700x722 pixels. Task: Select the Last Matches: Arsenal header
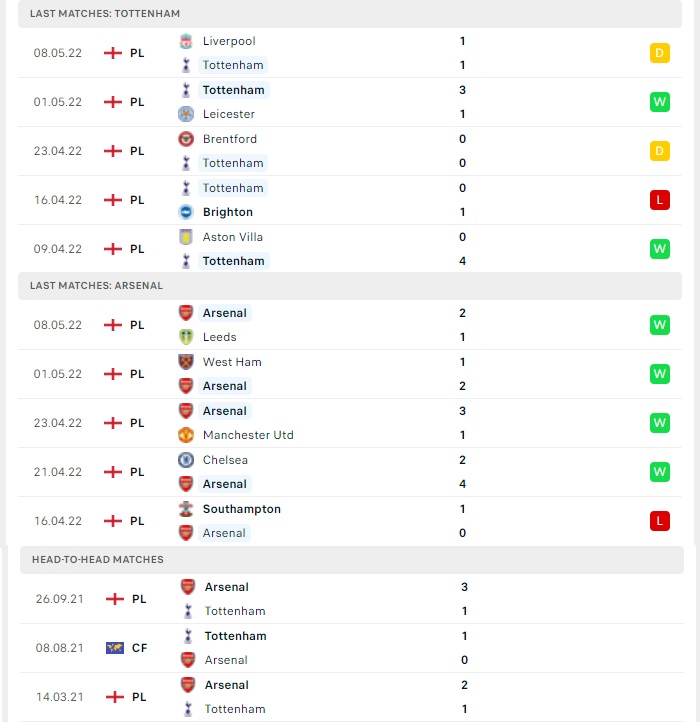tap(350, 285)
